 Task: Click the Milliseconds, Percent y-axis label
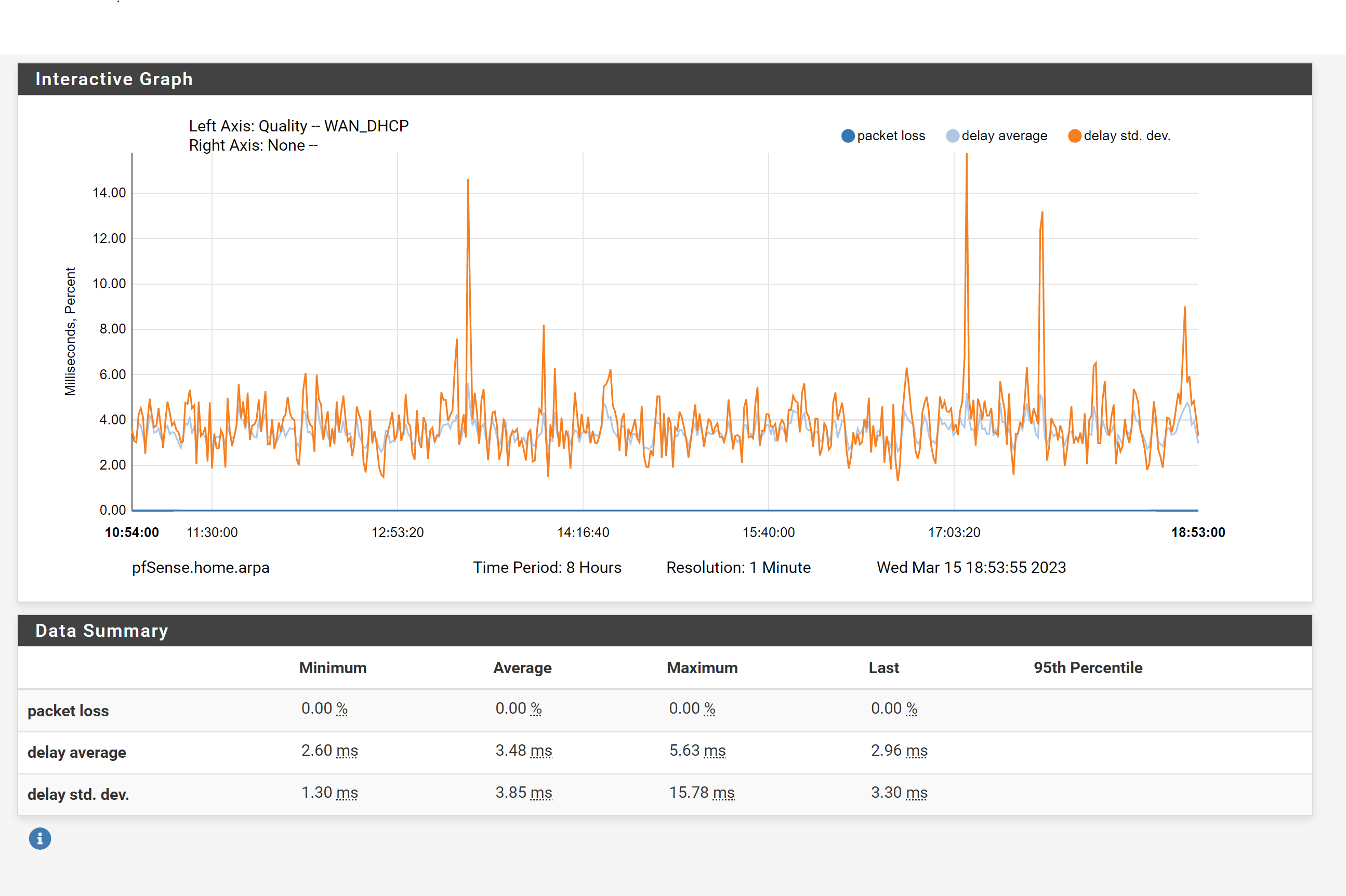coord(70,331)
